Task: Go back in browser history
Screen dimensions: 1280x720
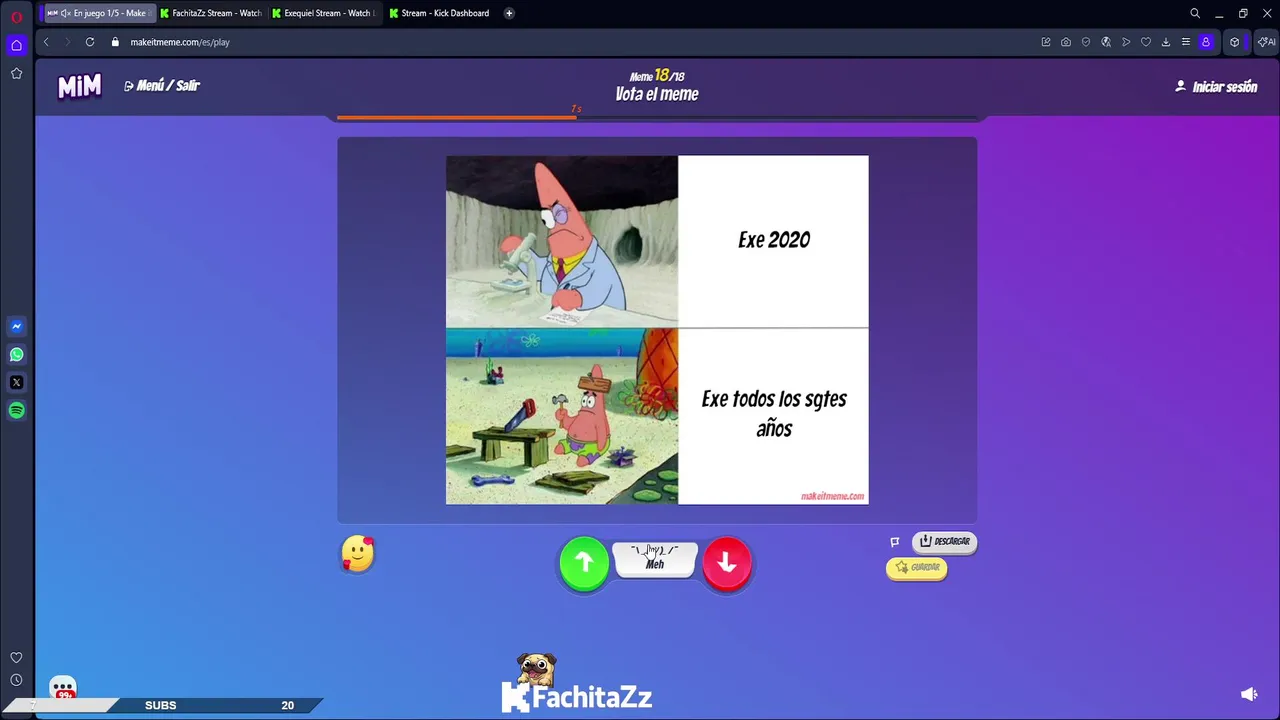Action: (x=46, y=42)
